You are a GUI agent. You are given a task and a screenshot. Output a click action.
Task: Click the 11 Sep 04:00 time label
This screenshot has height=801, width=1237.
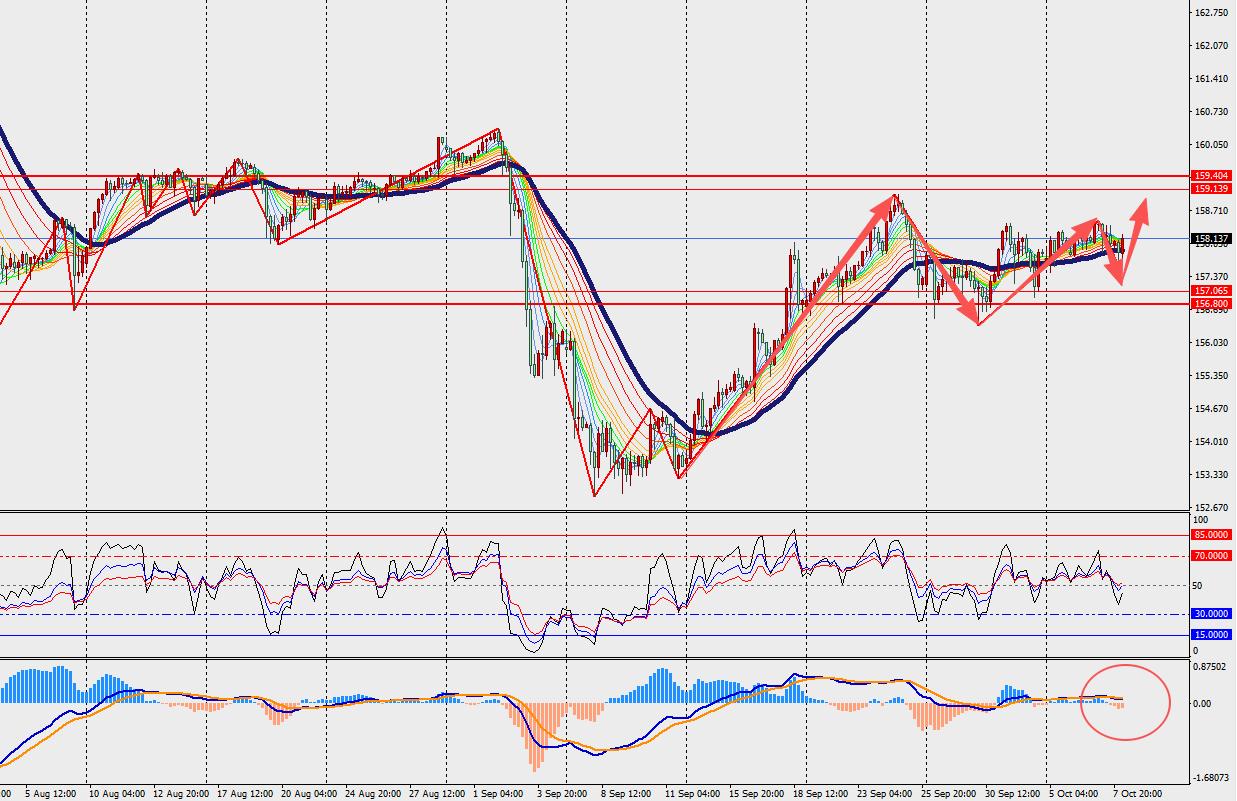692,793
